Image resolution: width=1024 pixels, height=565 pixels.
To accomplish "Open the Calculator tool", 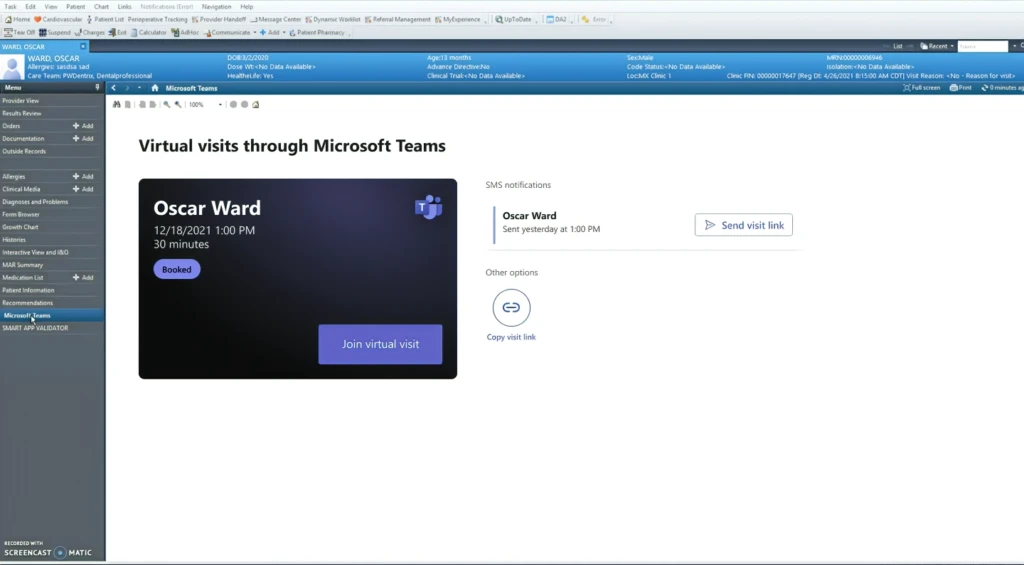I will point(149,32).
